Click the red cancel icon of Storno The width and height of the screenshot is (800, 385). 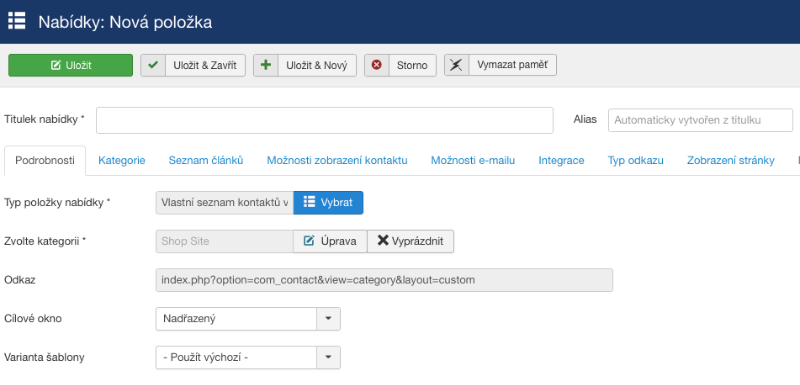point(377,65)
